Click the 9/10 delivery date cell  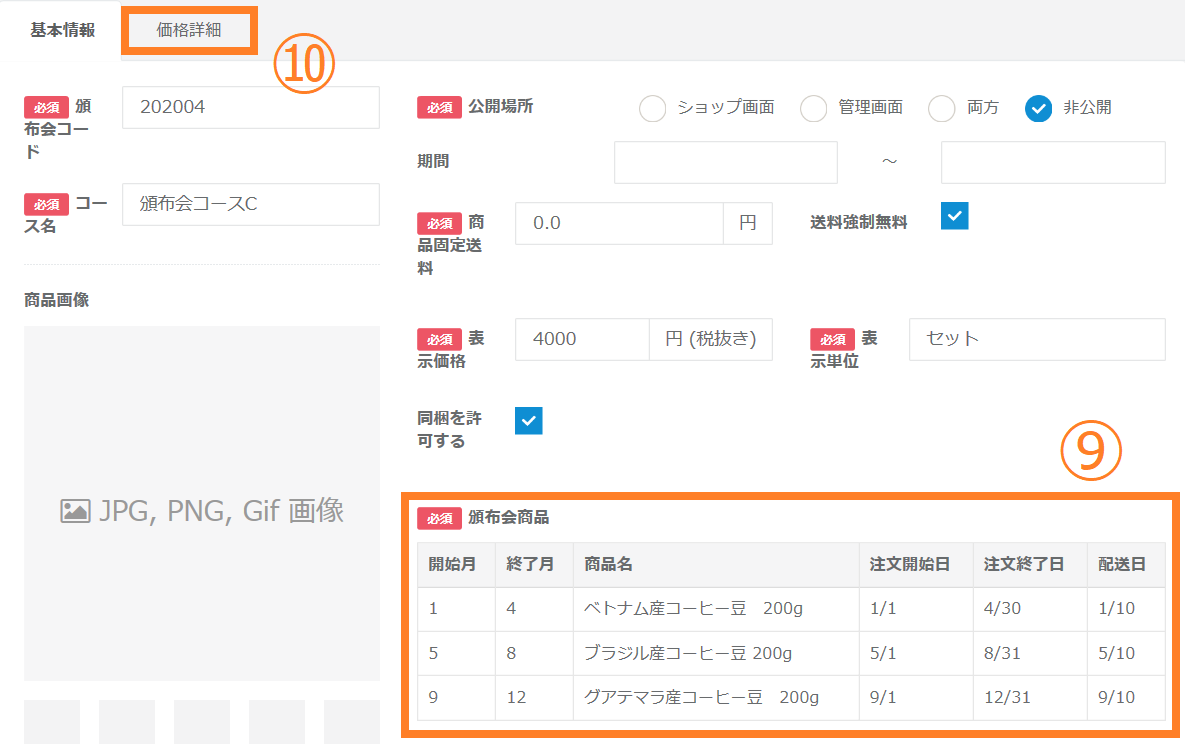(1126, 698)
